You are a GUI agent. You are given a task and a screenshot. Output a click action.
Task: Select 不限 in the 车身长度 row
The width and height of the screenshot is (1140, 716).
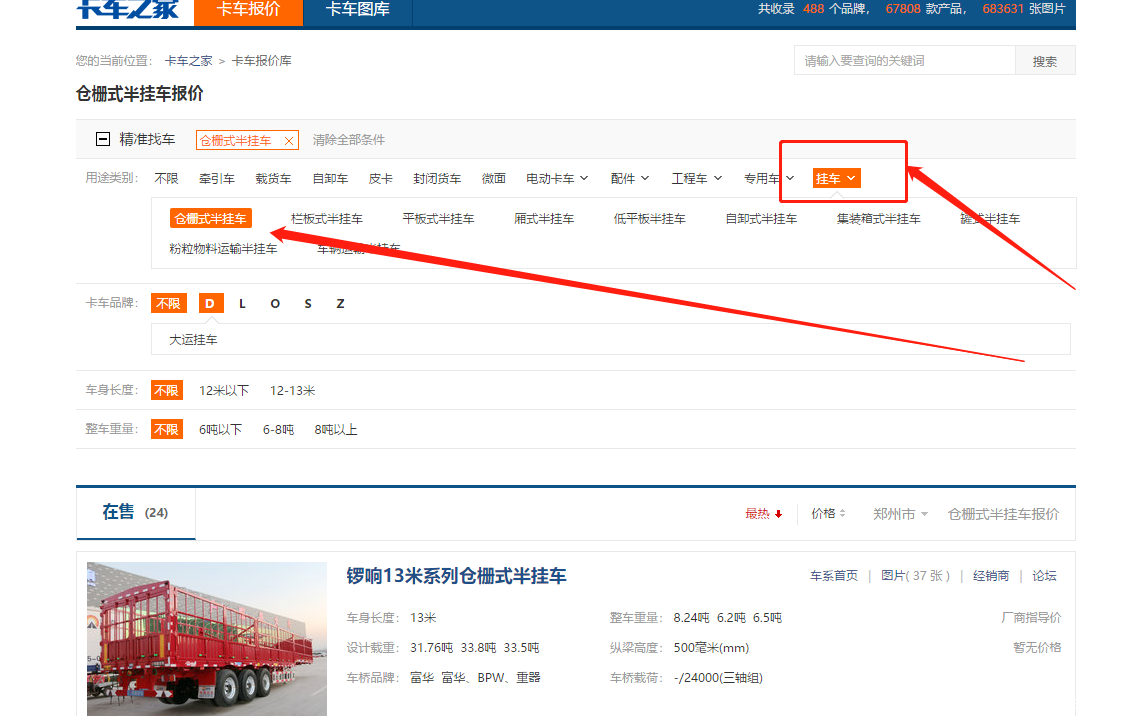tap(166, 390)
